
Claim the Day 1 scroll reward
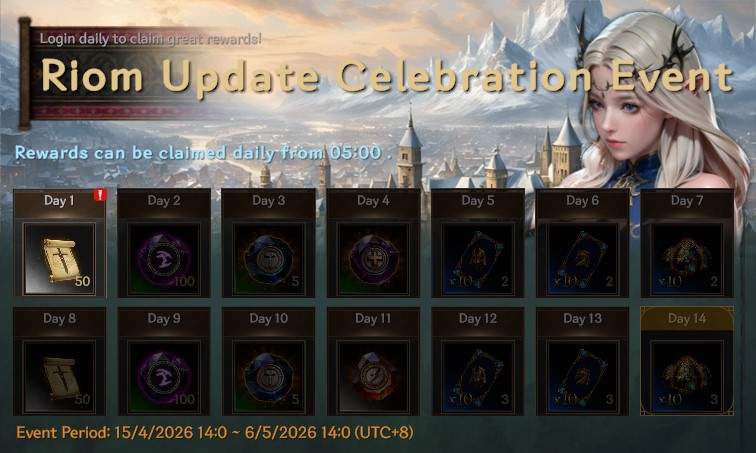click(59, 259)
